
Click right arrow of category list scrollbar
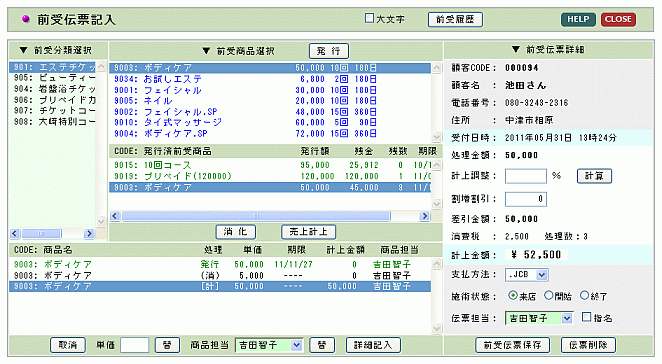coord(89,234)
